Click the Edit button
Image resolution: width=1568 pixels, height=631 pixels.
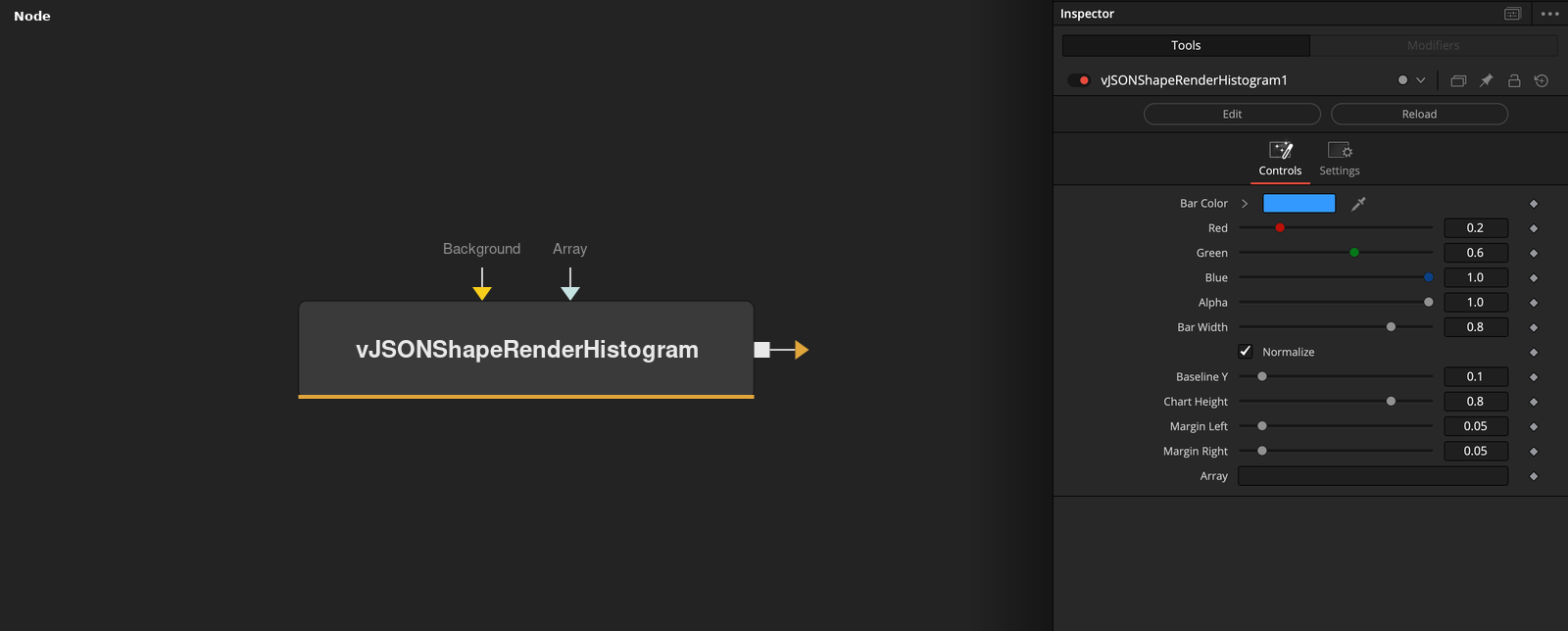(x=1232, y=114)
